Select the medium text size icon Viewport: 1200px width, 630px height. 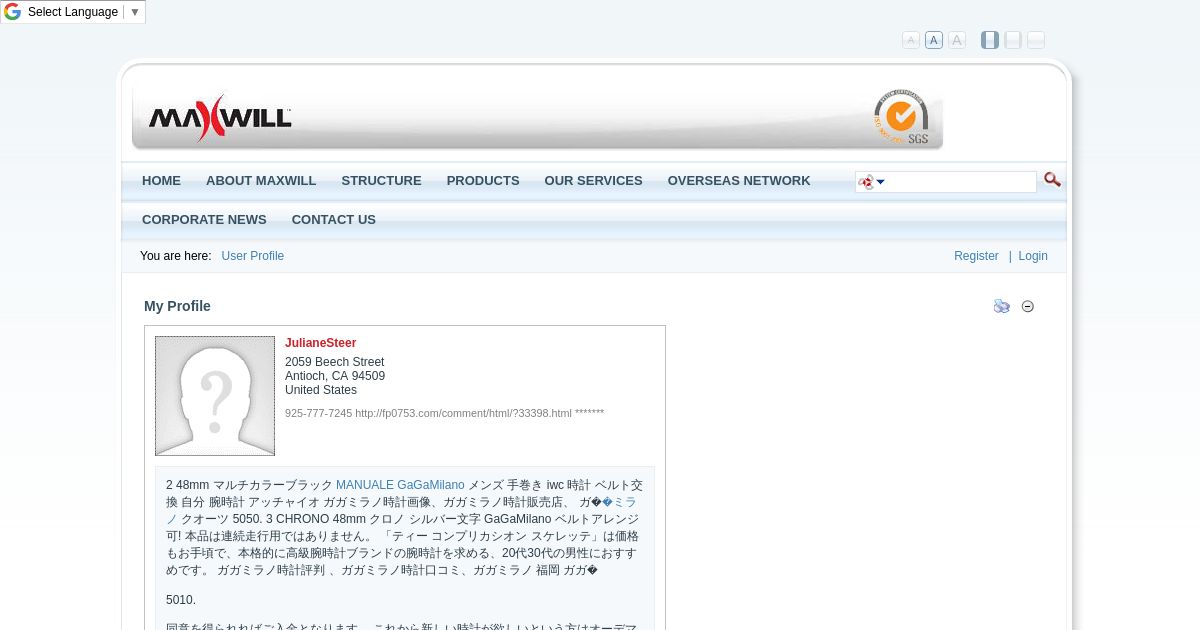934,40
